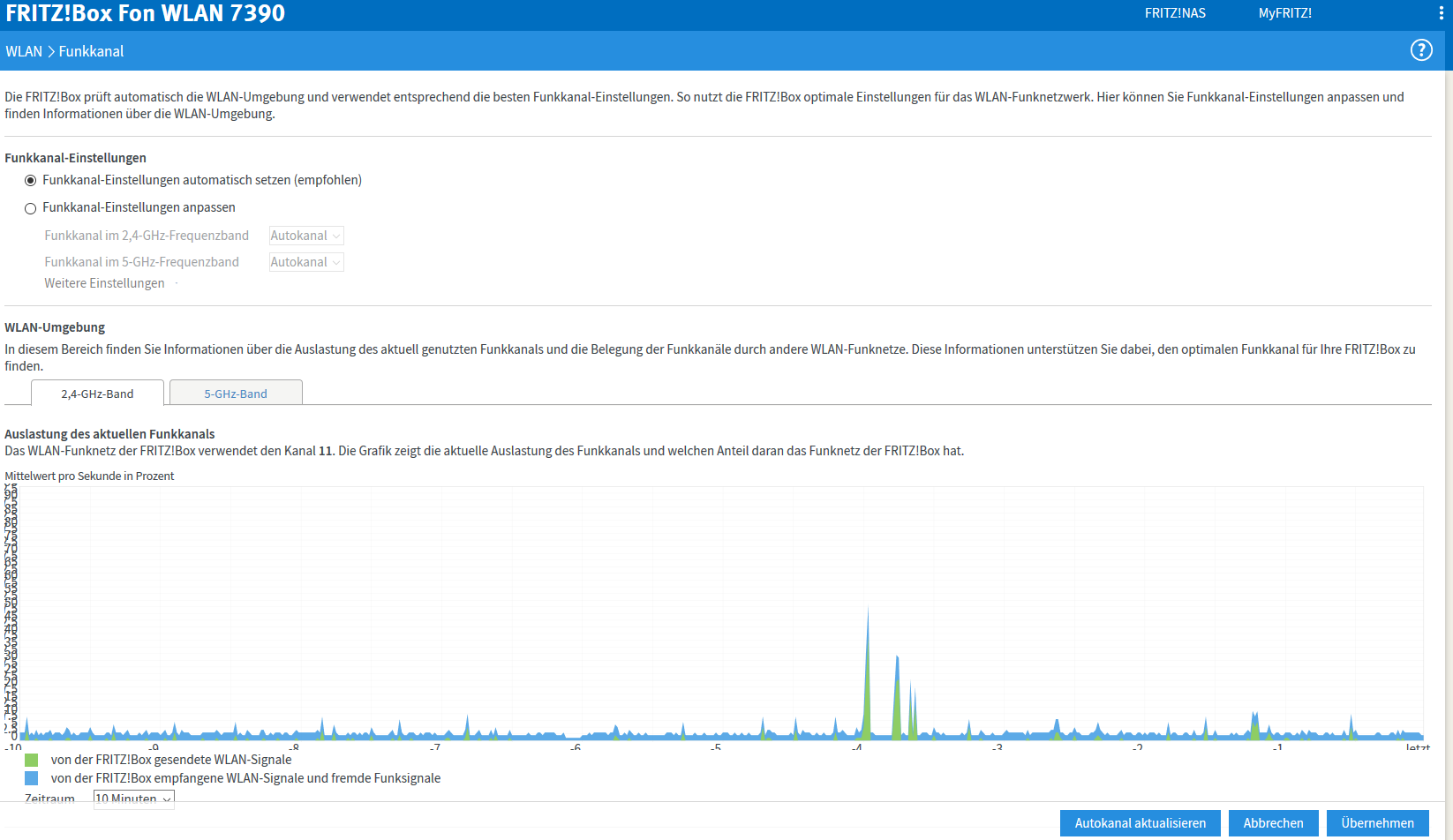
Task: Click 'Funkkanal-Einstellungen' section heading
Action: pyautogui.click(x=75, y=158)
